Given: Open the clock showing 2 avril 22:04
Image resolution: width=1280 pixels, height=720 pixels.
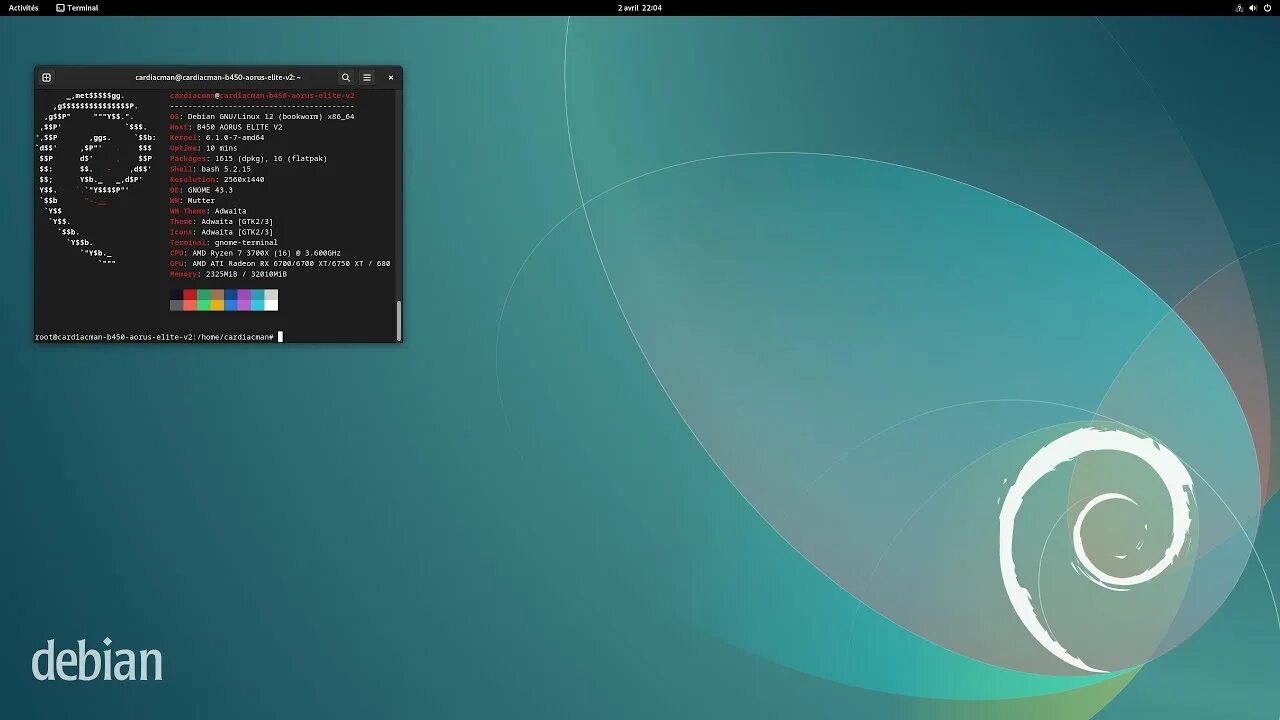Looking at the screenshot, I should (640, 8).
